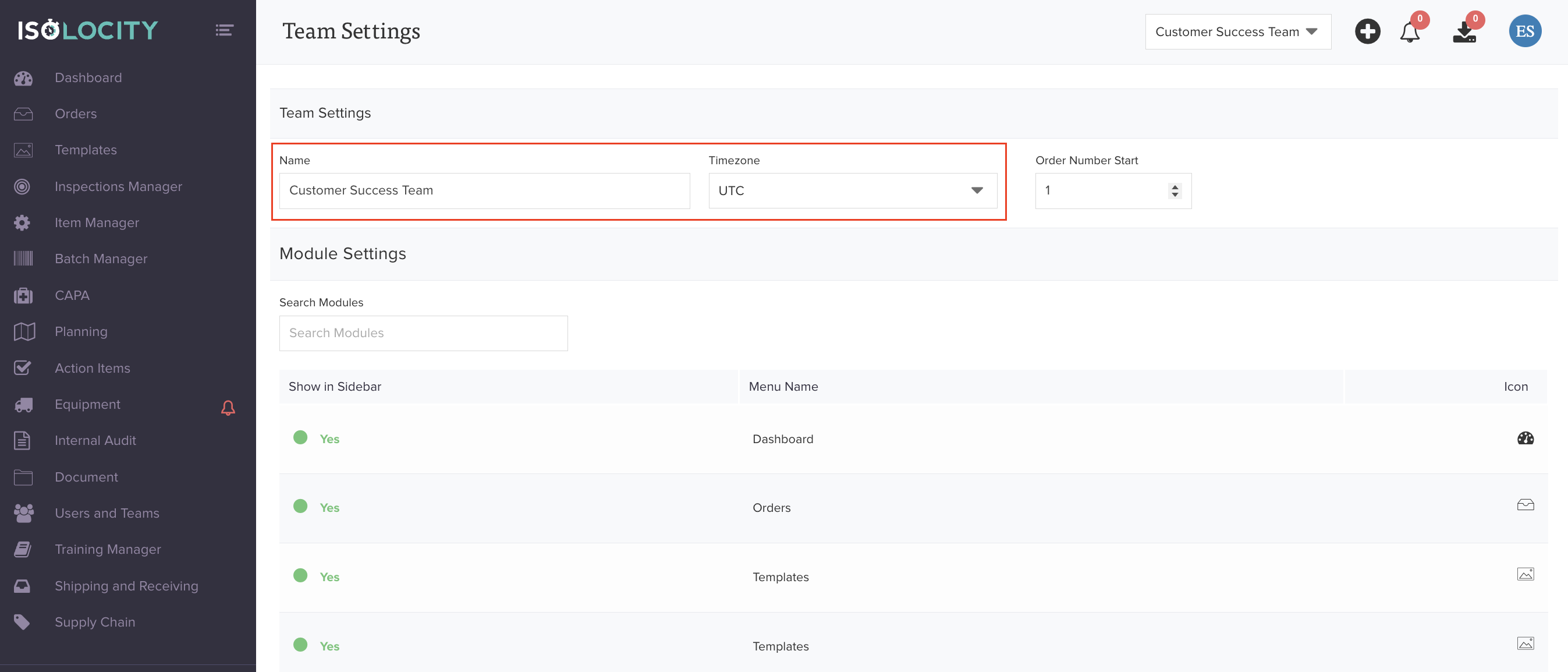1568x672 pixels.
Task: Open Inspections Manager from the sidebar
Action: 118,186
